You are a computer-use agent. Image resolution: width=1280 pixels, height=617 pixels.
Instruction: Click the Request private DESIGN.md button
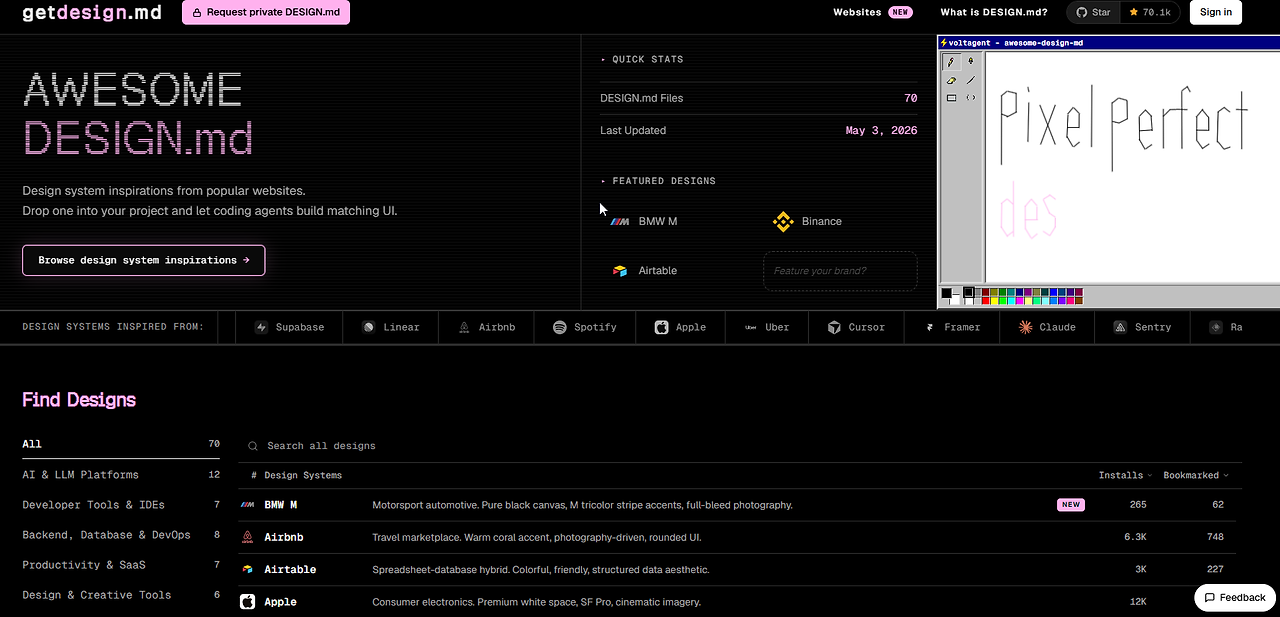266,12
